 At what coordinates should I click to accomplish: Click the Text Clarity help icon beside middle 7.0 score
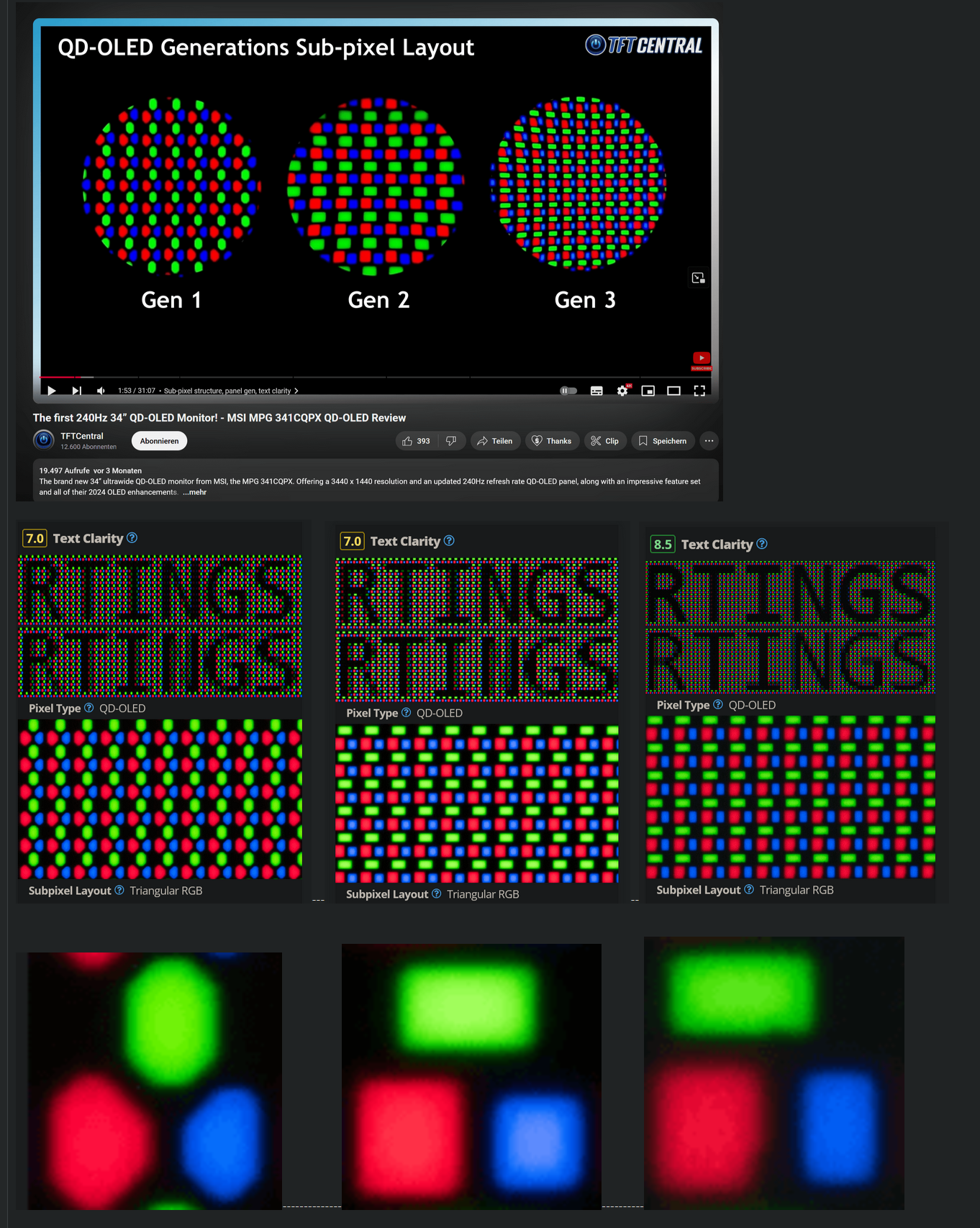tap(449, 541)
